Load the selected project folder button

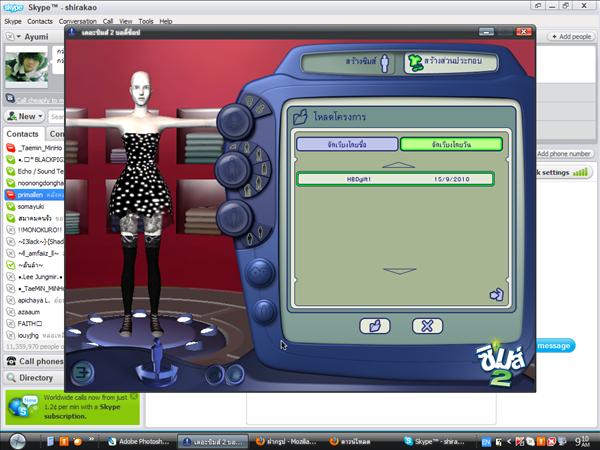click(x=375, y=326)
